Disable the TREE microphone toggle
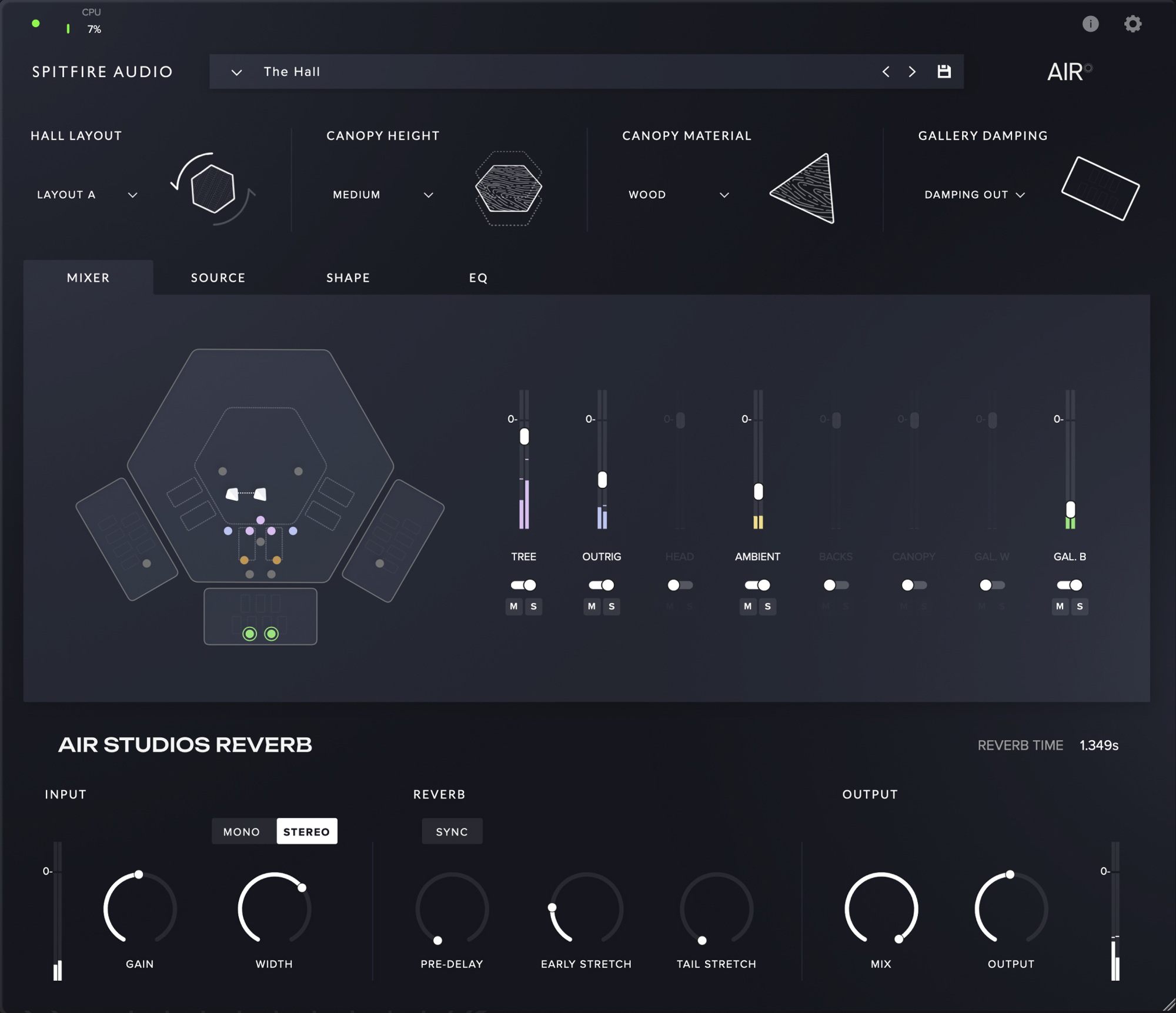The image size is (1176, 1013). [523, 584]
